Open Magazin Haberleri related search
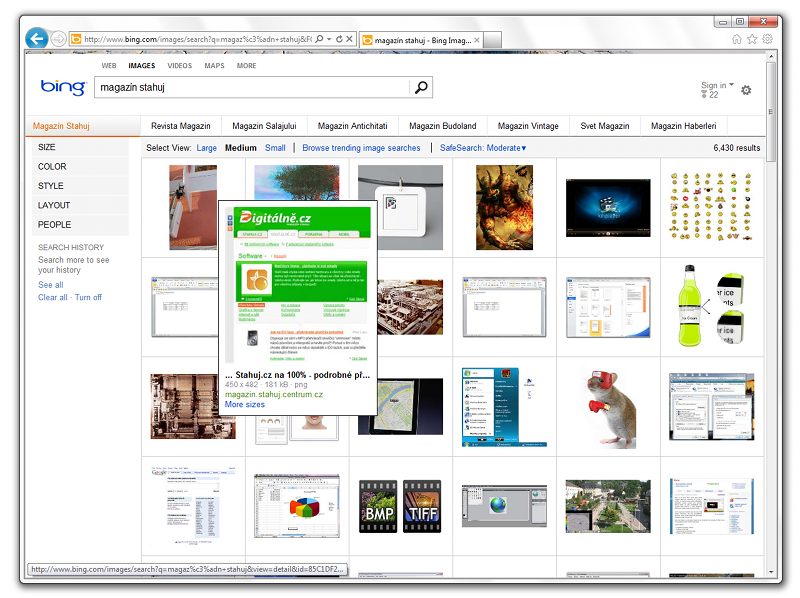Viewport: 800px width, 598px height. click(684, 126)
